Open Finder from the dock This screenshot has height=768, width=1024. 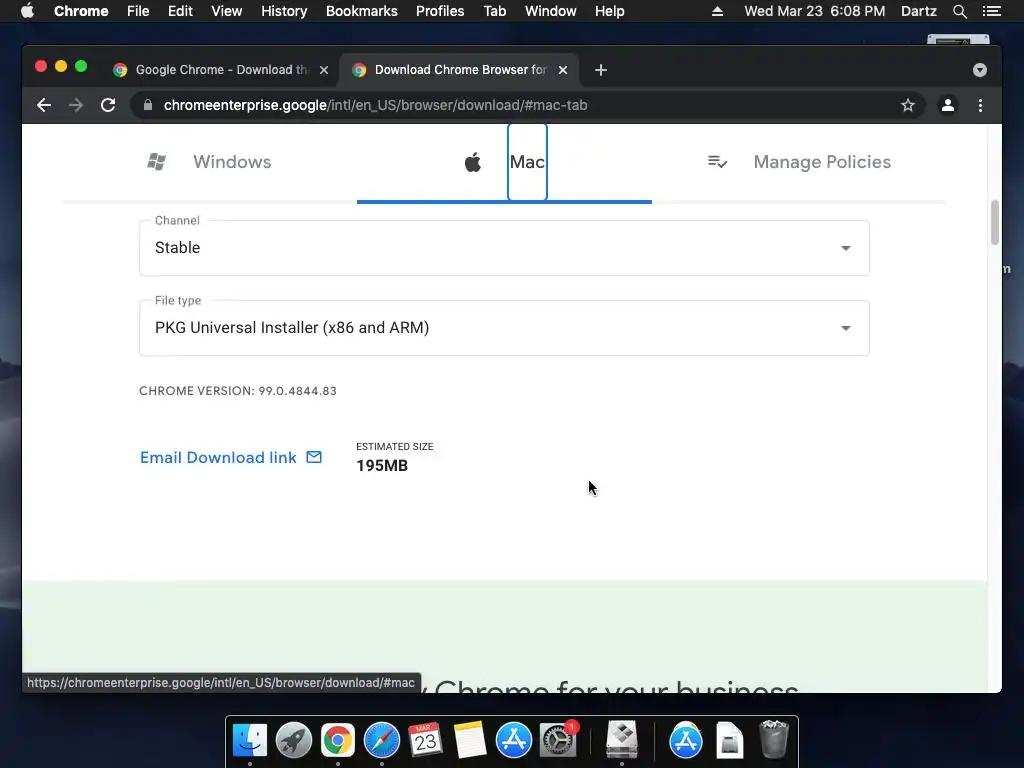(x=250, y=740)
